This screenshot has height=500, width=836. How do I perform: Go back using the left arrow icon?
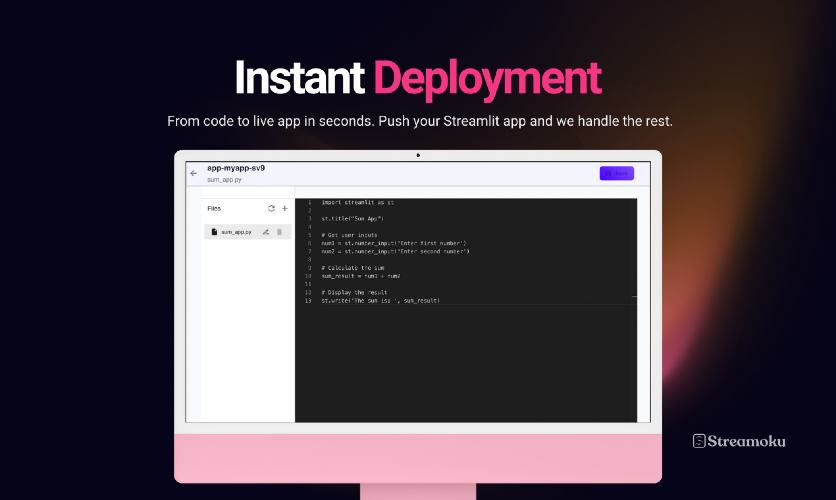194,173
